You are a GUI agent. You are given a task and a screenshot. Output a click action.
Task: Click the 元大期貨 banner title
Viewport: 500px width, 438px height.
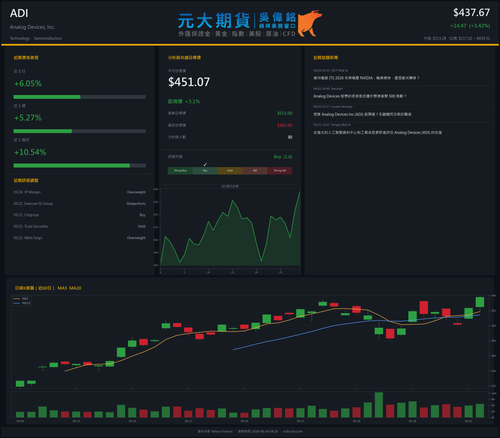[214, 21]
